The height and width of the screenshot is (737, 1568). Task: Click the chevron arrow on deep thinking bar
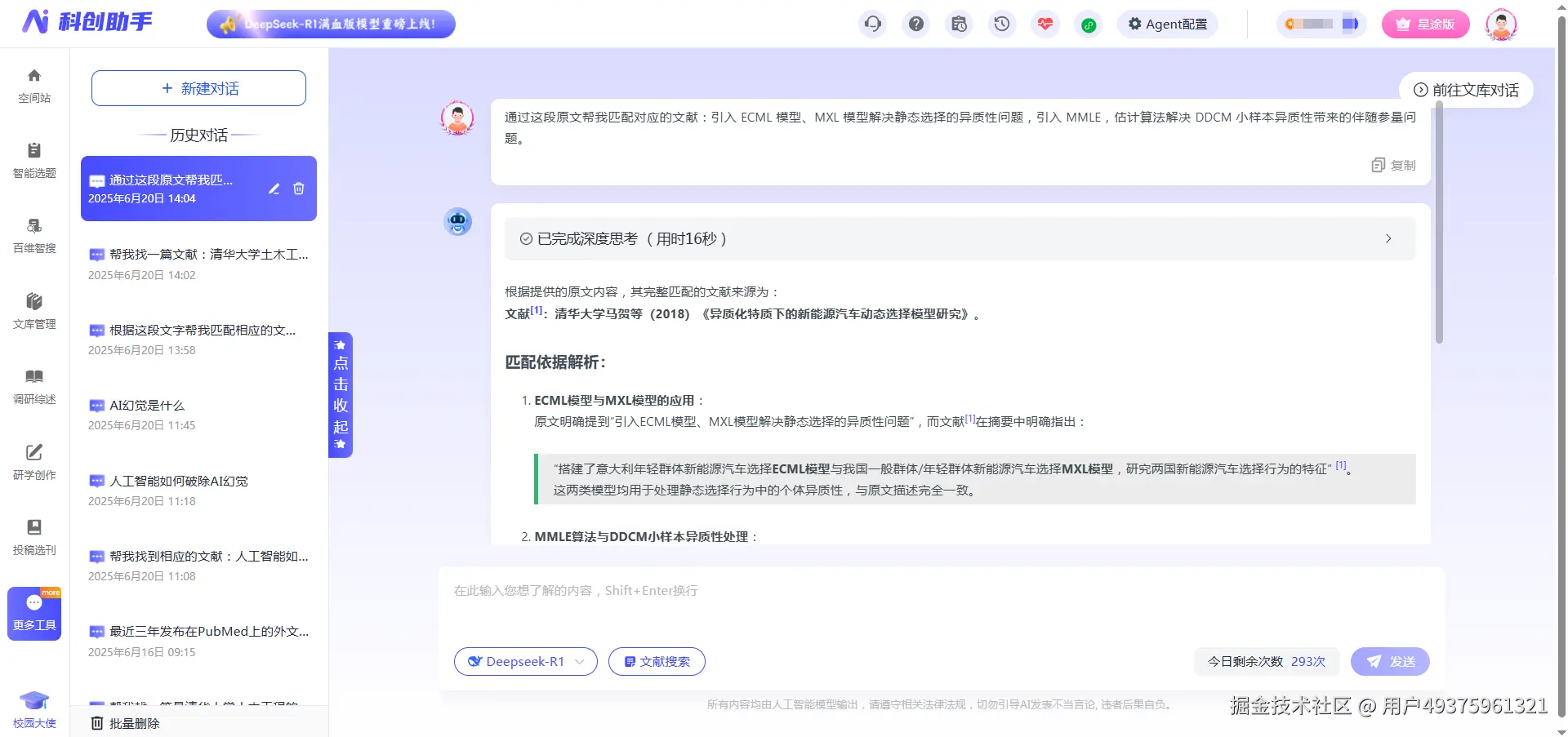[1388, 238]
